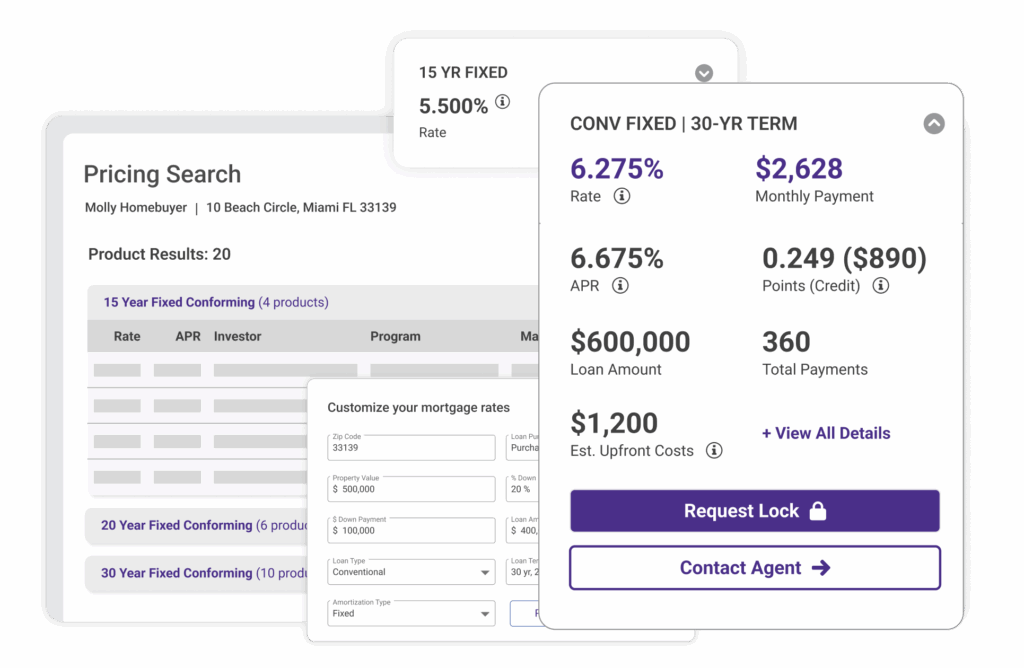Edit the Zip Code field 33139
1024x668 pixels.
point(411,448)
